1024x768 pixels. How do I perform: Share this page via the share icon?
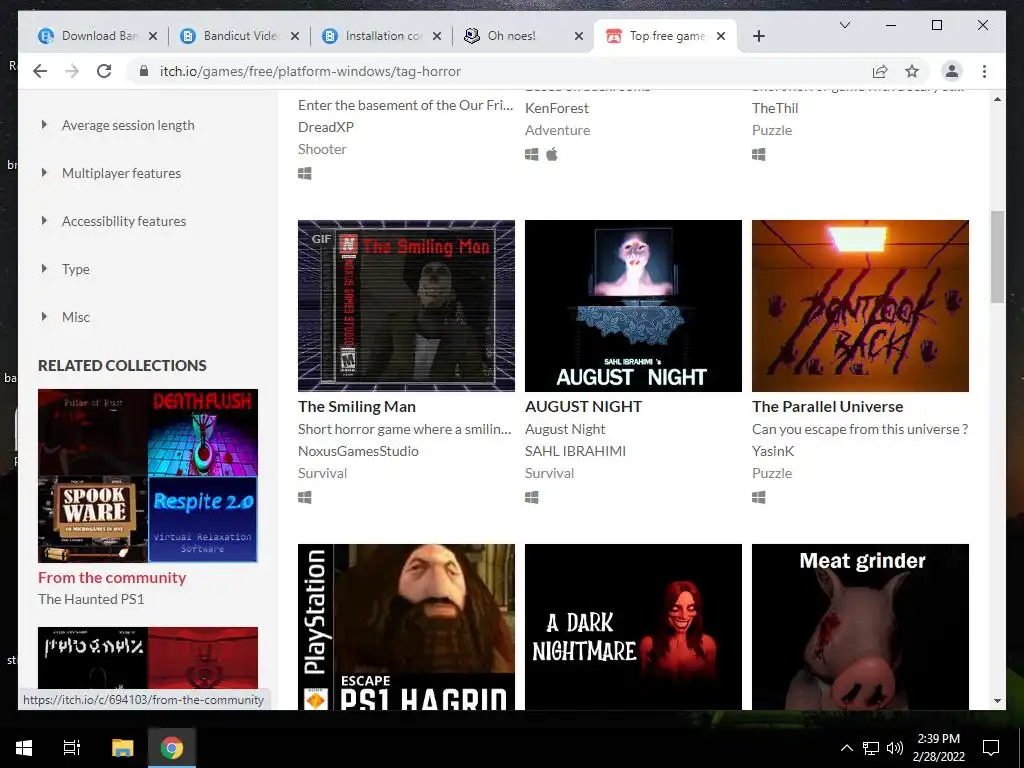point(880,71)
